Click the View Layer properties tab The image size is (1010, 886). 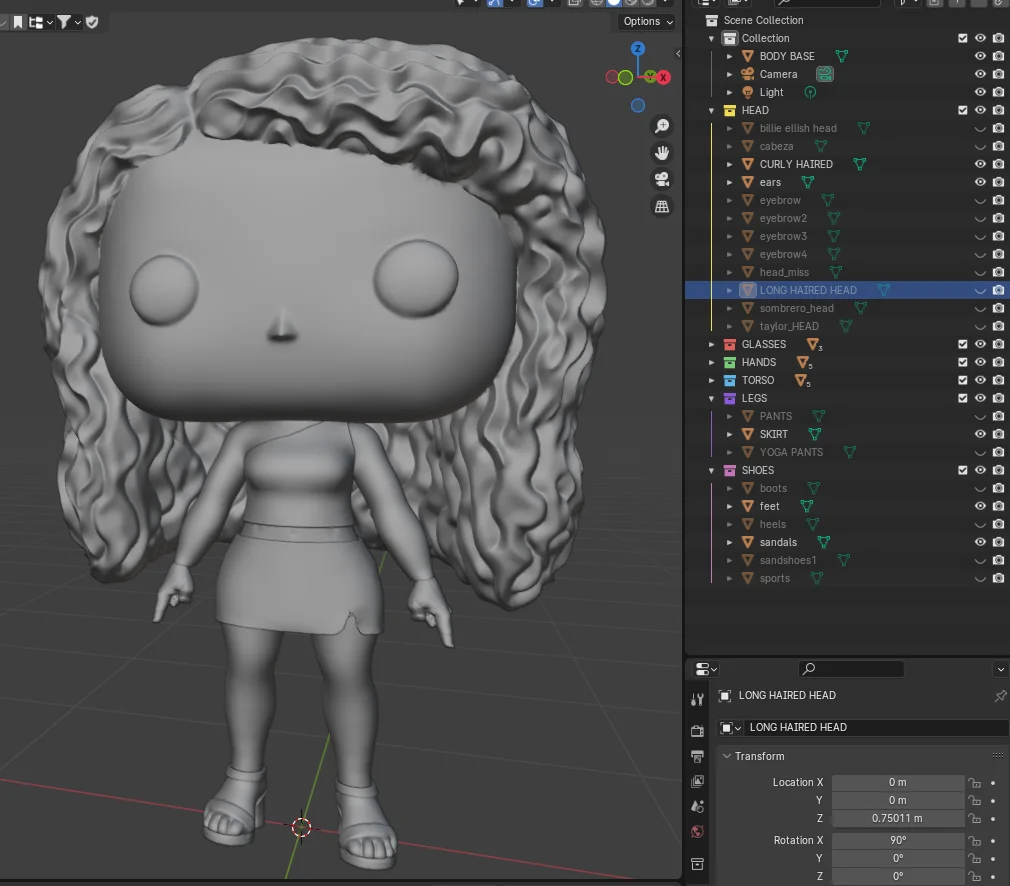tap(697, 782)
